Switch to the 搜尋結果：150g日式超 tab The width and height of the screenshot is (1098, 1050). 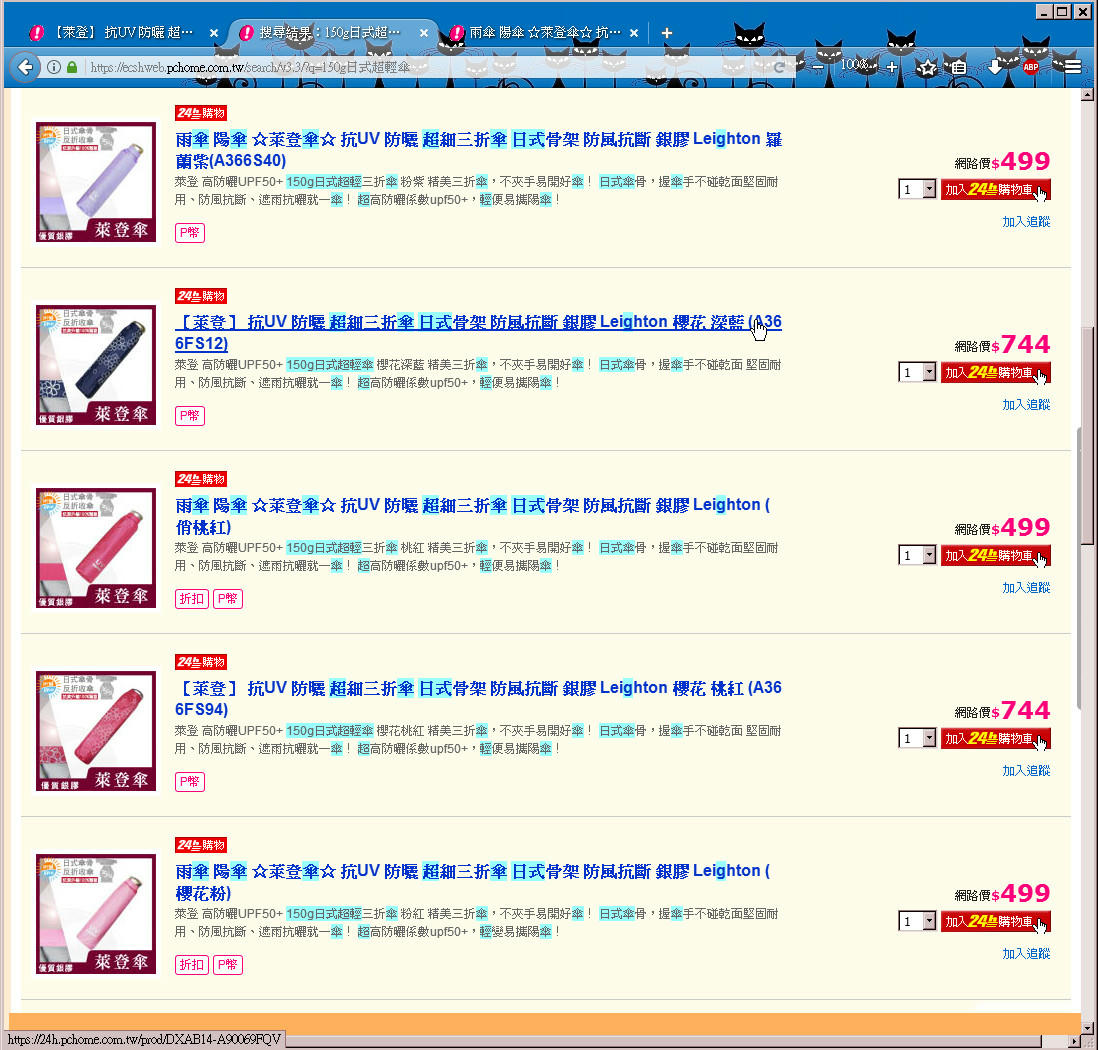(332, 33)
